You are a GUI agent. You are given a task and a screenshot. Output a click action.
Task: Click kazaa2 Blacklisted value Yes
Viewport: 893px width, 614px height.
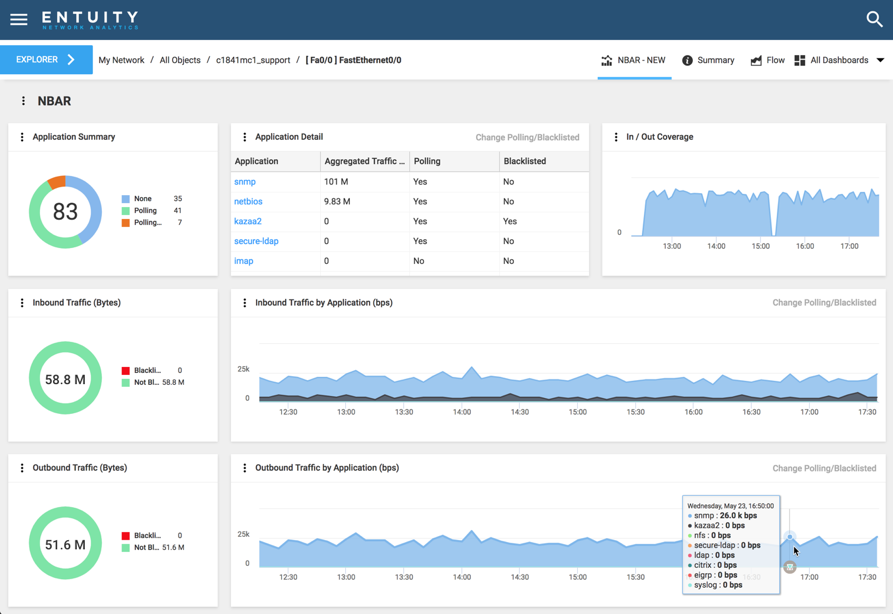[510, 221]
